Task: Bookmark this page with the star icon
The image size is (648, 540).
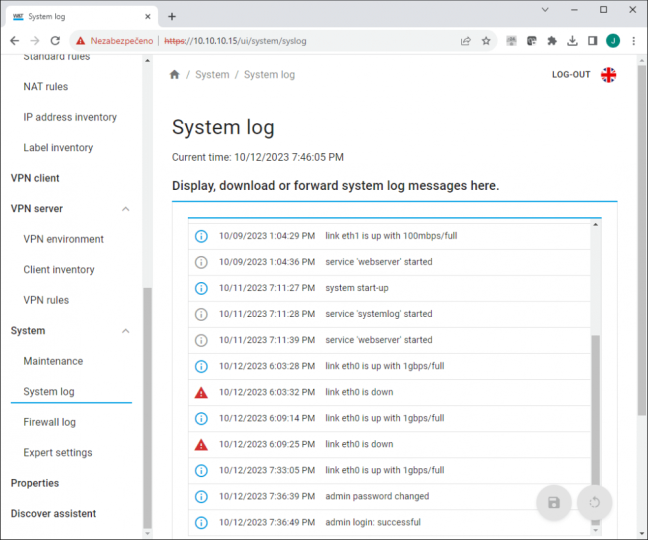Action: pos(486,40)
